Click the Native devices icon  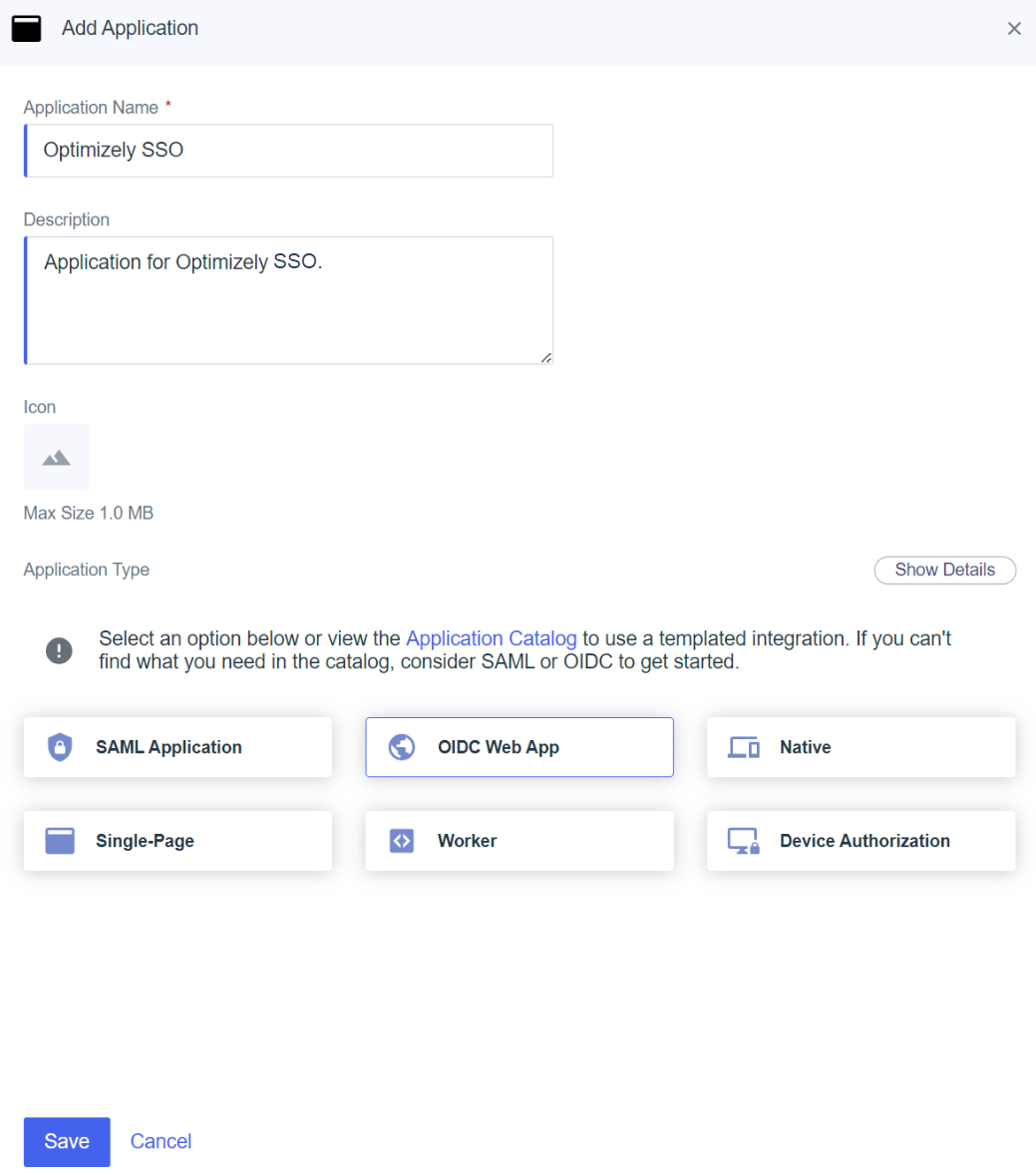click(744, 747)
